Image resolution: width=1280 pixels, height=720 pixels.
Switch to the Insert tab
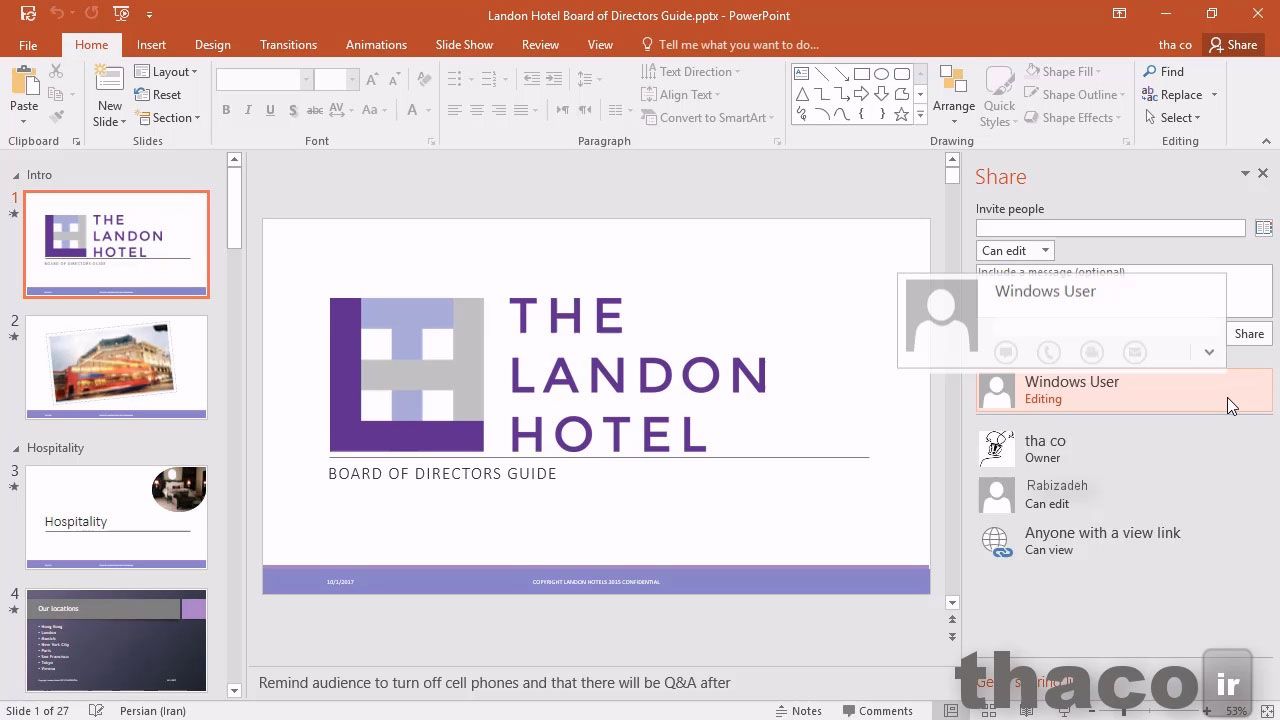(x=151, y=45)
